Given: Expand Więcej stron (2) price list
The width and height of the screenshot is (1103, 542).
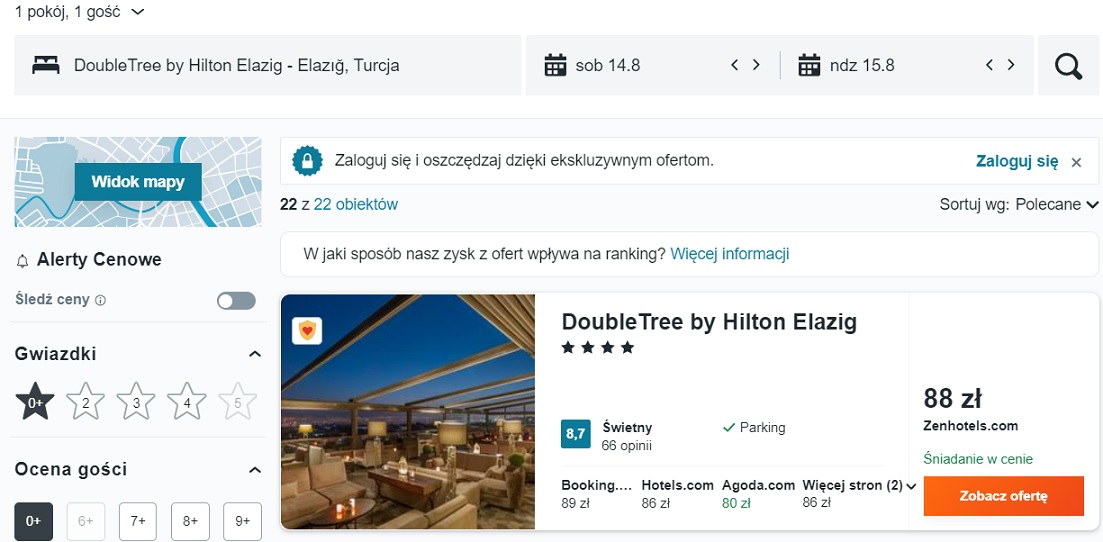Looking at the screenshot, I should [x=859, y=486].
